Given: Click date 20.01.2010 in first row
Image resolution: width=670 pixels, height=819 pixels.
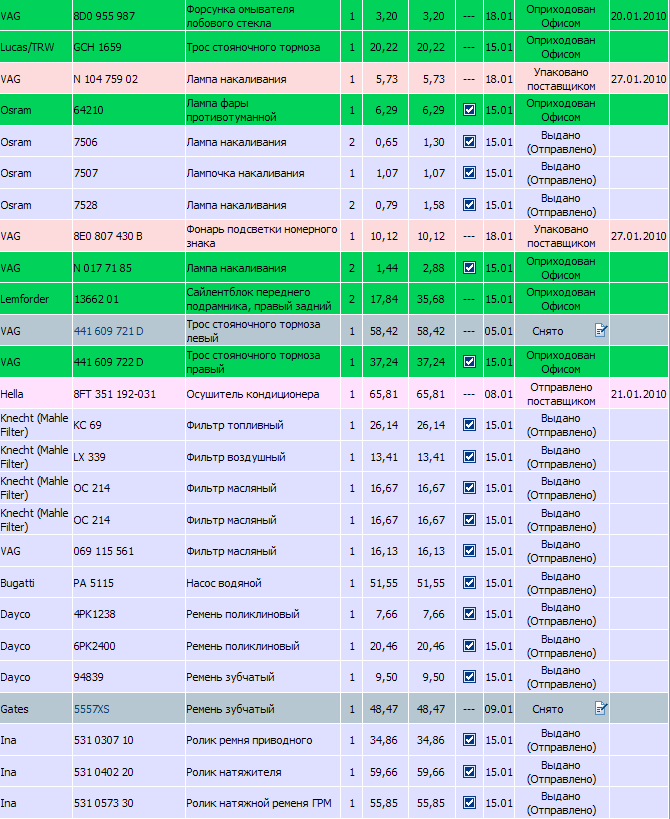Looking at the screenshot, I should coord(639,16).
